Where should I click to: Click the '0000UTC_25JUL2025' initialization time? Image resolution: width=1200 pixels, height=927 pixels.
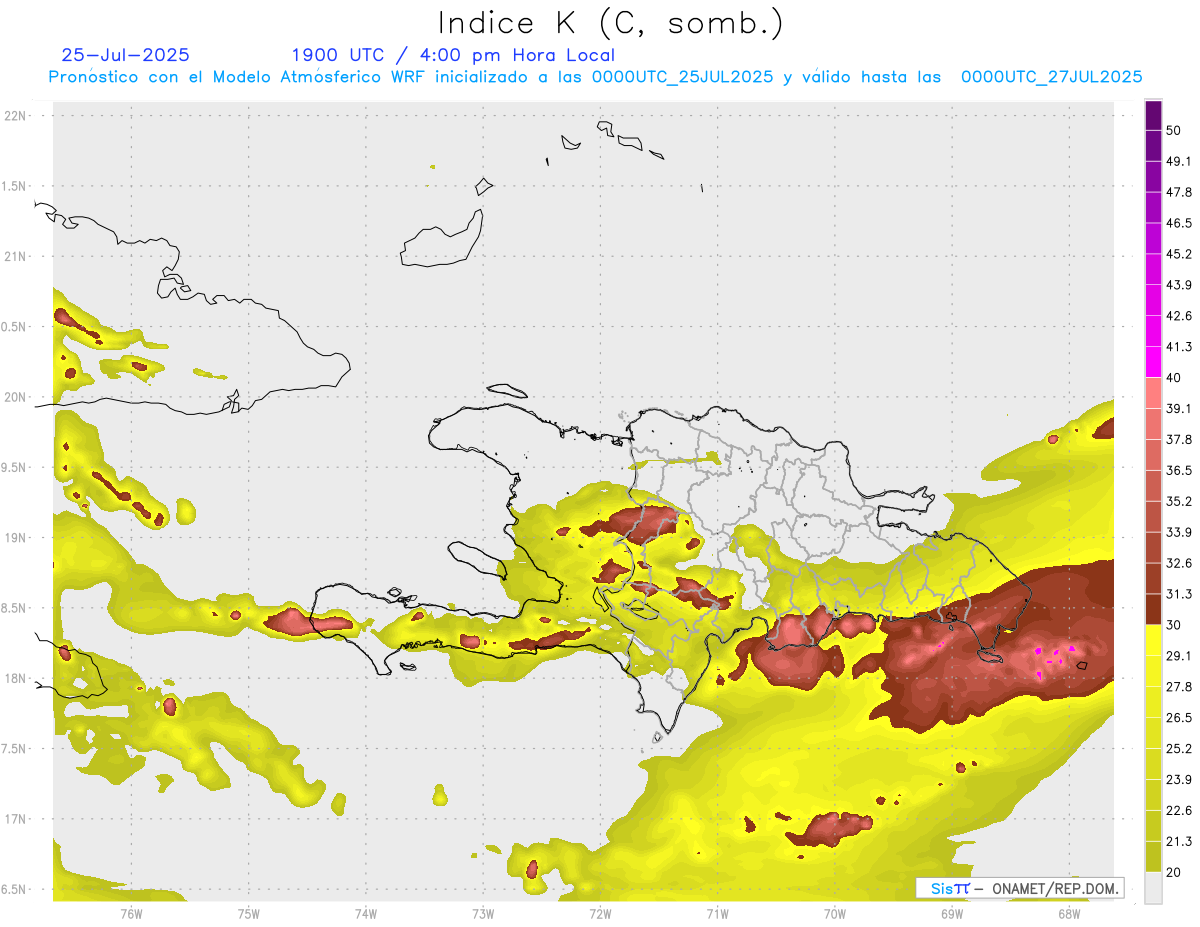(682, 77)
